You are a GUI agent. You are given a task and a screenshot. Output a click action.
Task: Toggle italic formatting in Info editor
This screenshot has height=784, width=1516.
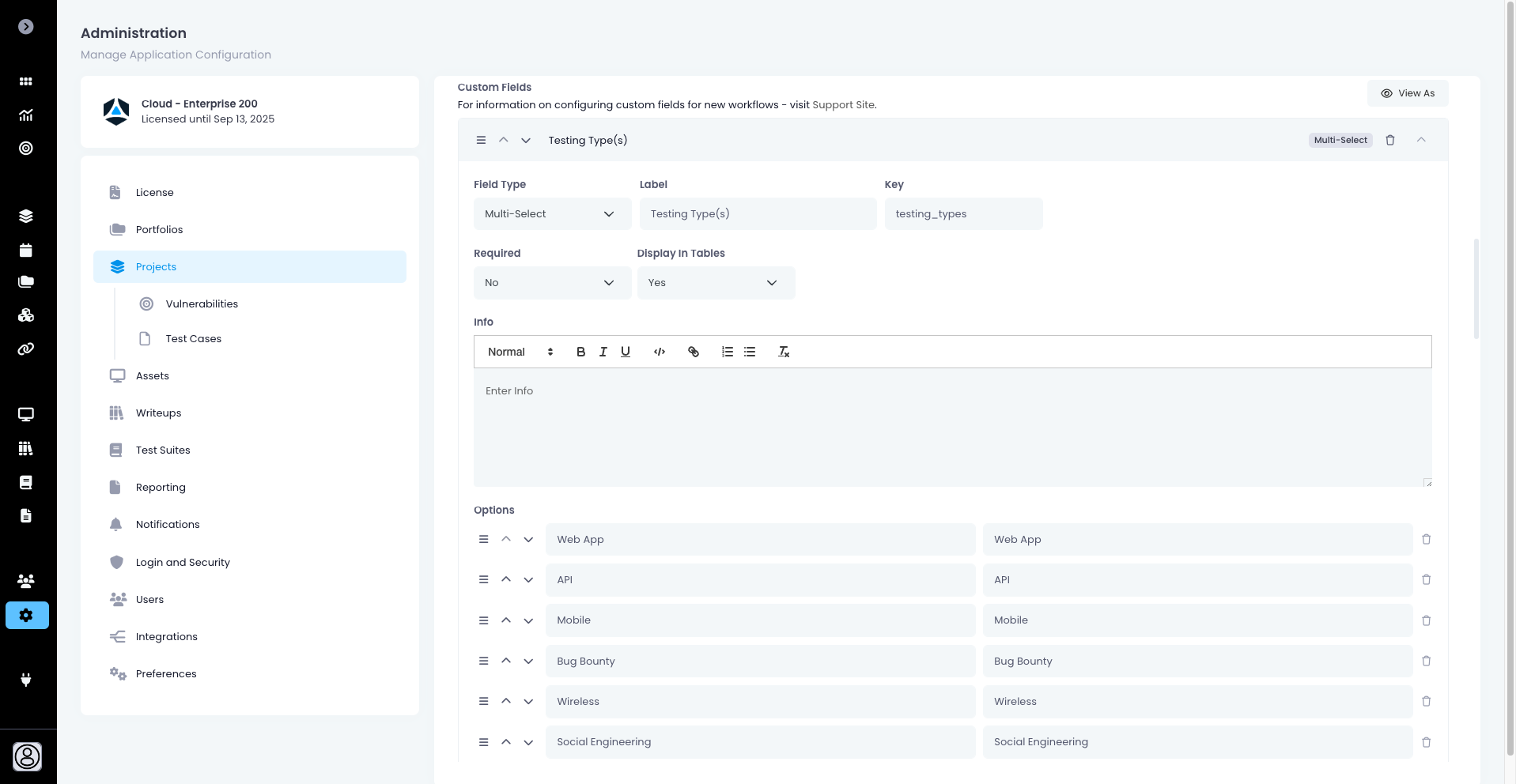pos(603,352)
